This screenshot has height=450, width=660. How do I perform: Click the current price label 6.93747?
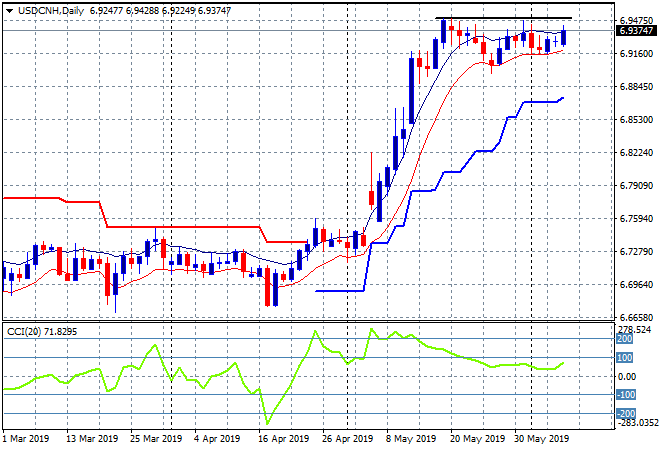[636, 31]
